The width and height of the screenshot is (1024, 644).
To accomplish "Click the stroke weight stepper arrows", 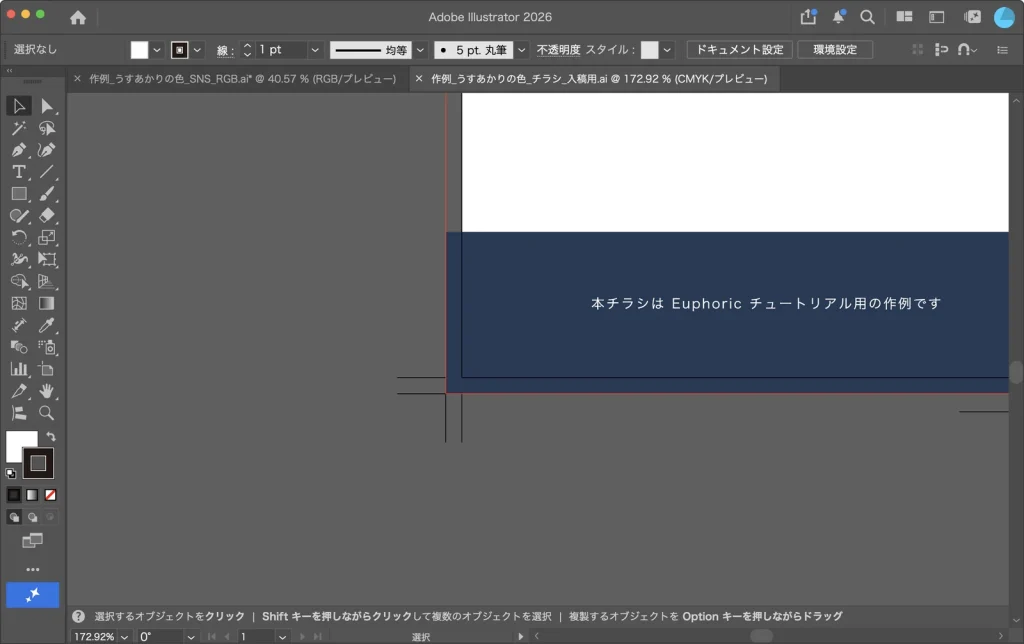I will click(247, 50).
